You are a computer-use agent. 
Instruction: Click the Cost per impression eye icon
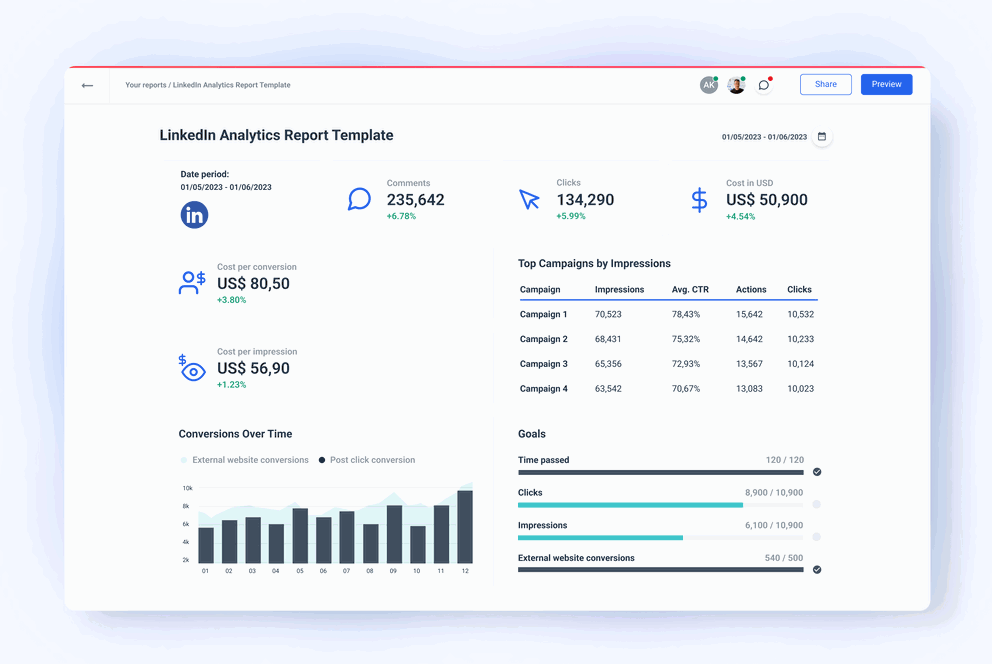click(x=192, y=369)
